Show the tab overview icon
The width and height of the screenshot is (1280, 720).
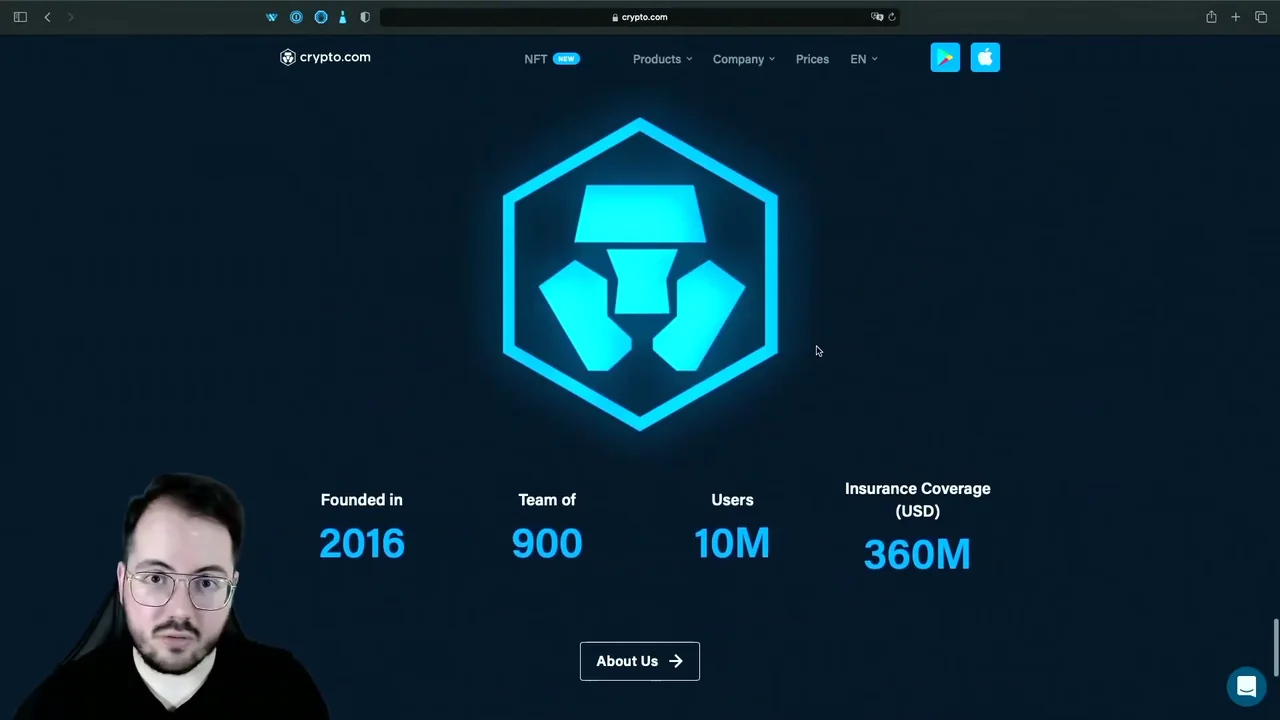[1261, 17]
